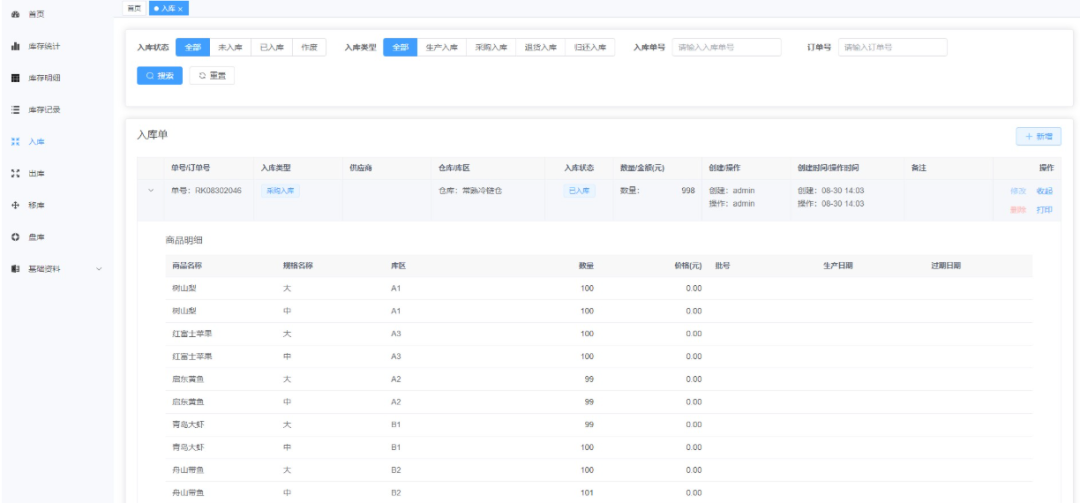
Task: Click the 收起 link in the order row
Action: coord(1044,191)
